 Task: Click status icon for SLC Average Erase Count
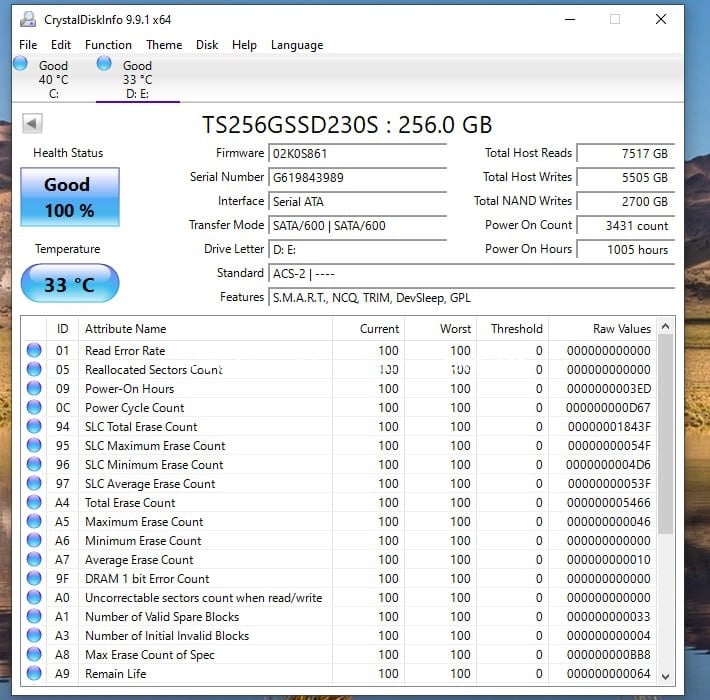[34, 483]
